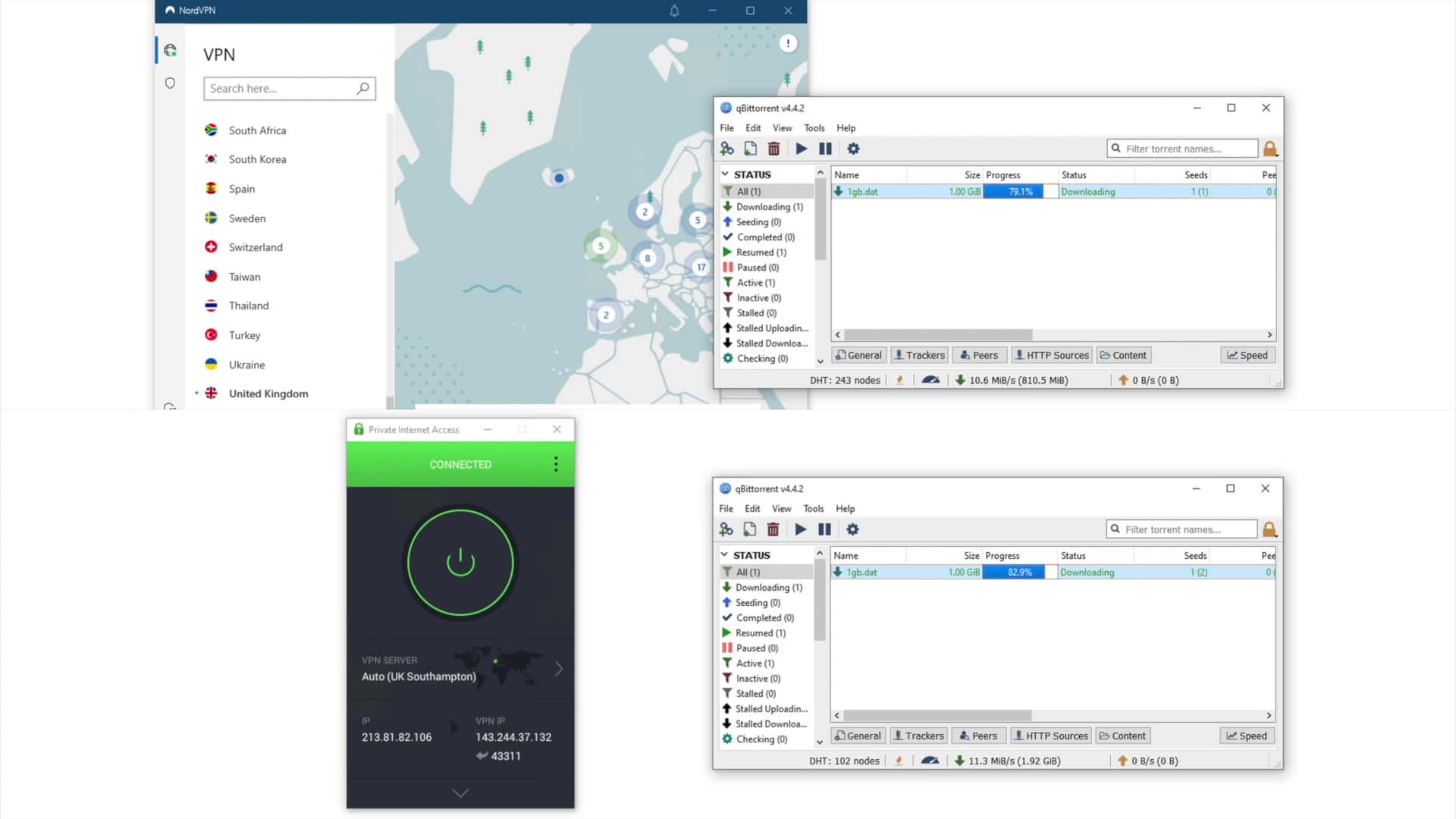
Task: Collapse the STATUS filter list
Action: tap(725, 174)
